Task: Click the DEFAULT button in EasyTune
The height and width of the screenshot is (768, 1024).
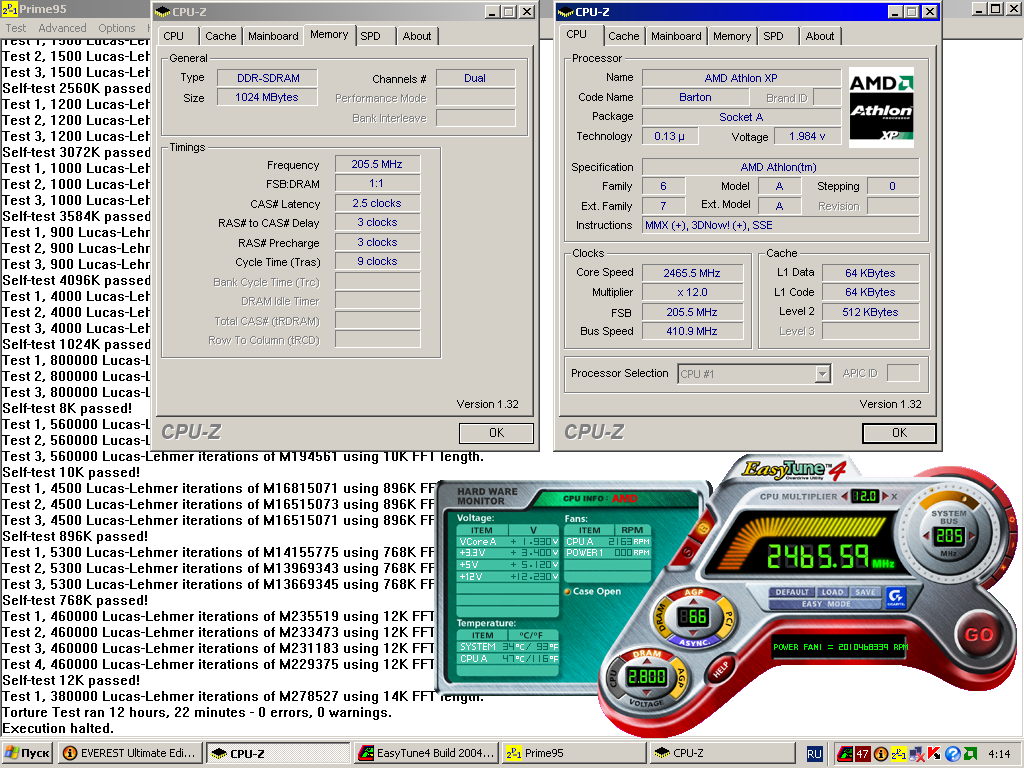Action: tap(792, 592)
